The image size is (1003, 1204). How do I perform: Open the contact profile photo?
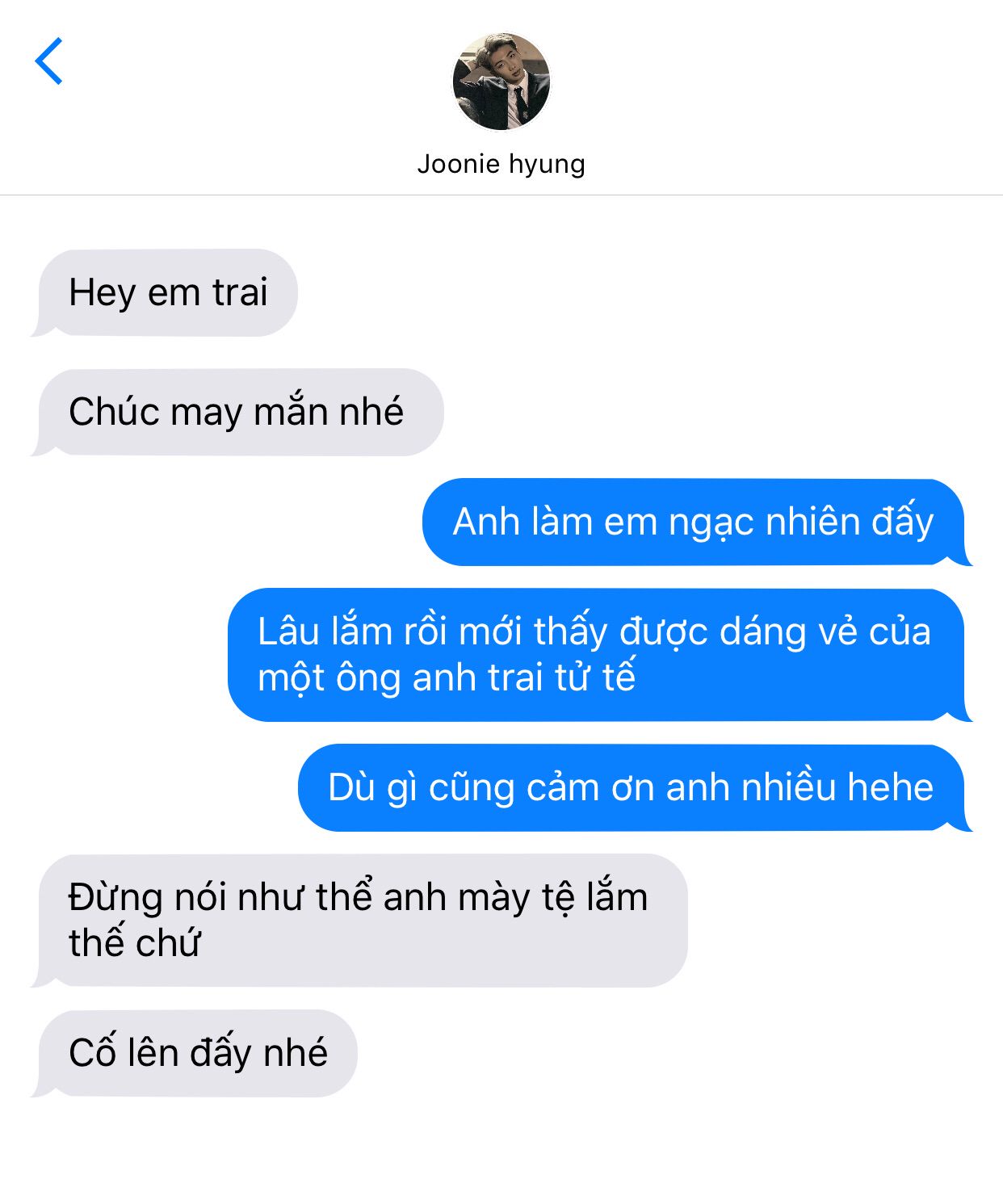(501, 82)
